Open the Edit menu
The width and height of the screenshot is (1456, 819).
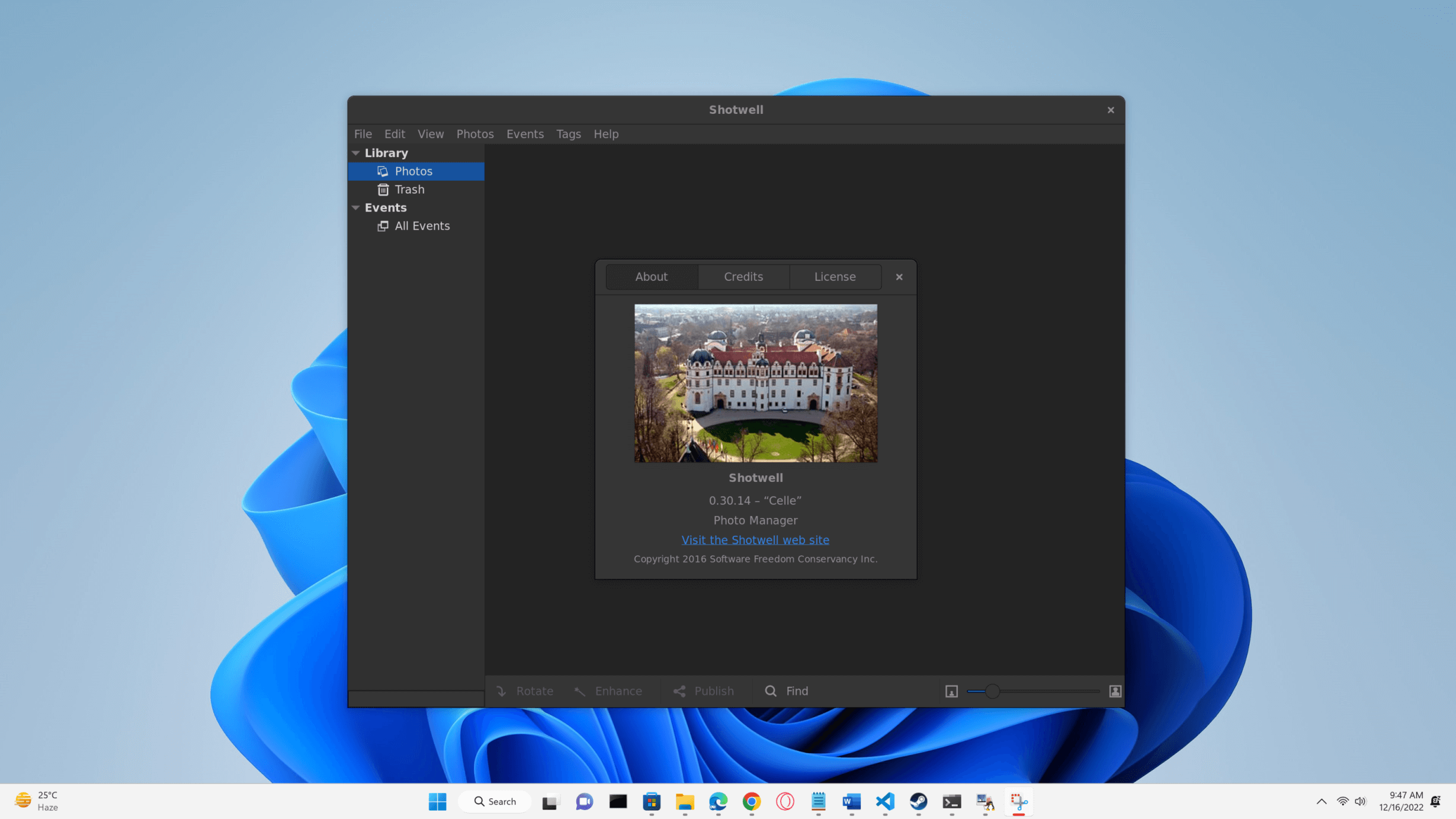pyautogui.click(x=395, y=134)
